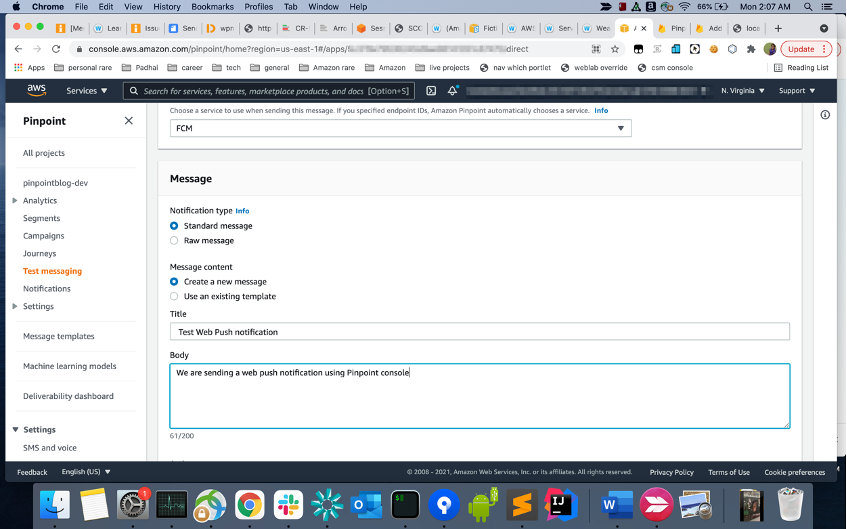Open the N. Virginia region dropdown
Viewport: 847px width, 529px height.
click(743, 91)
